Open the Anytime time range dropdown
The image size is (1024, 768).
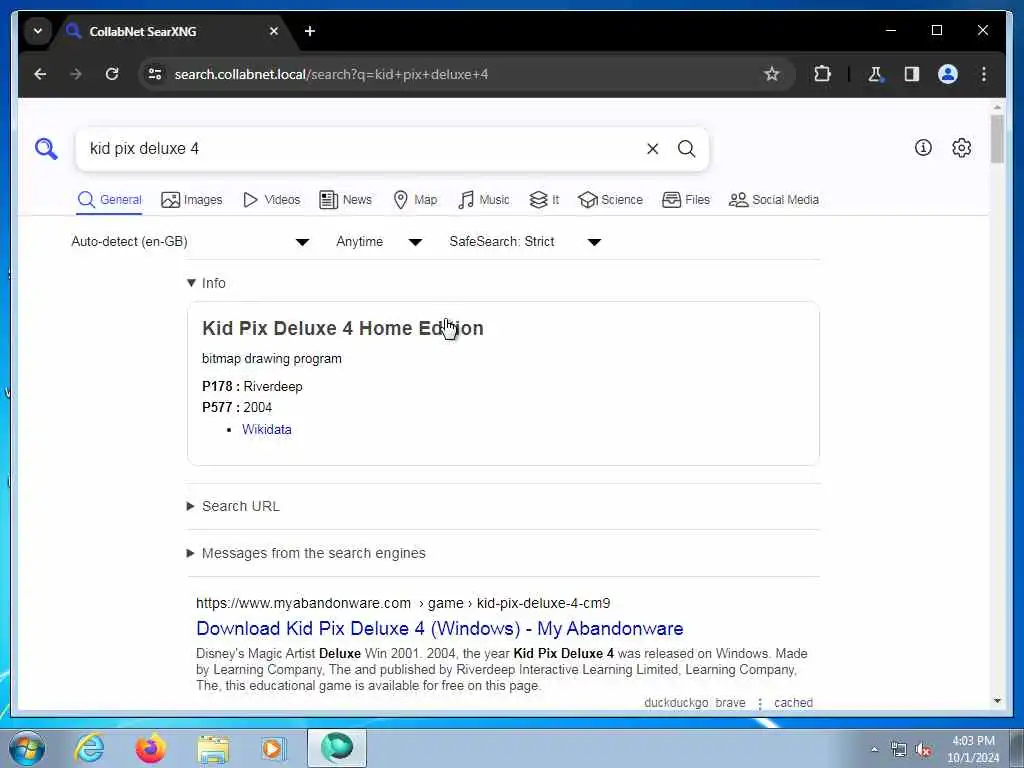tap(379, 242)
